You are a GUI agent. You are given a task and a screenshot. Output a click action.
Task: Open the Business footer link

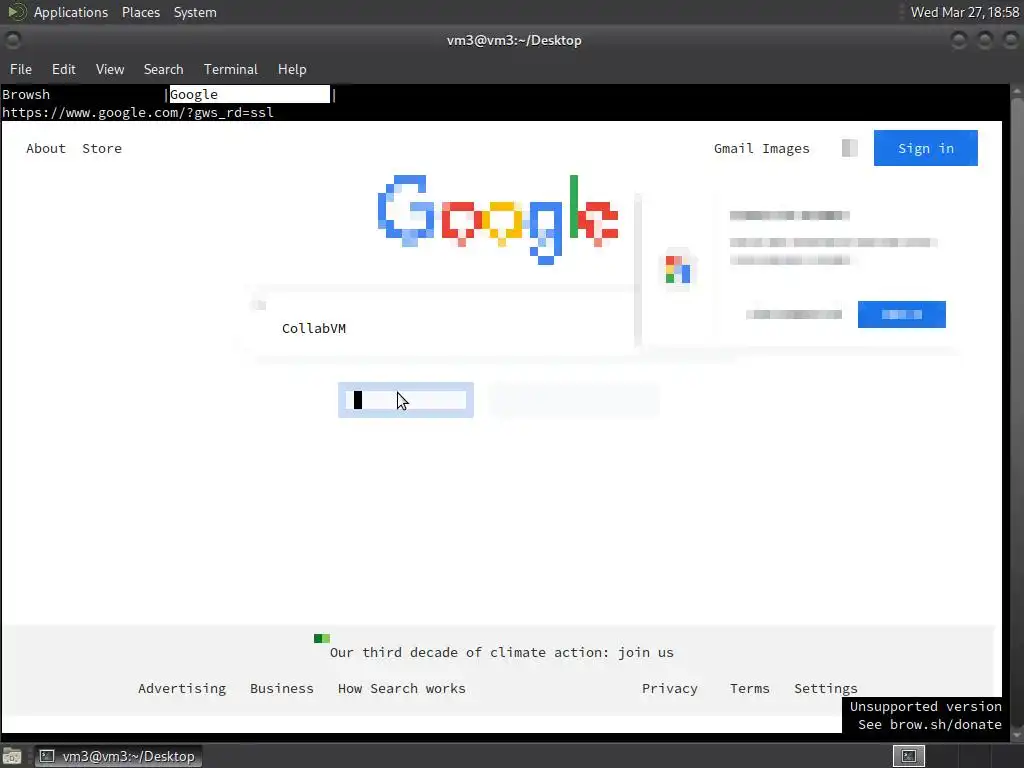click(x=281, y=688)
